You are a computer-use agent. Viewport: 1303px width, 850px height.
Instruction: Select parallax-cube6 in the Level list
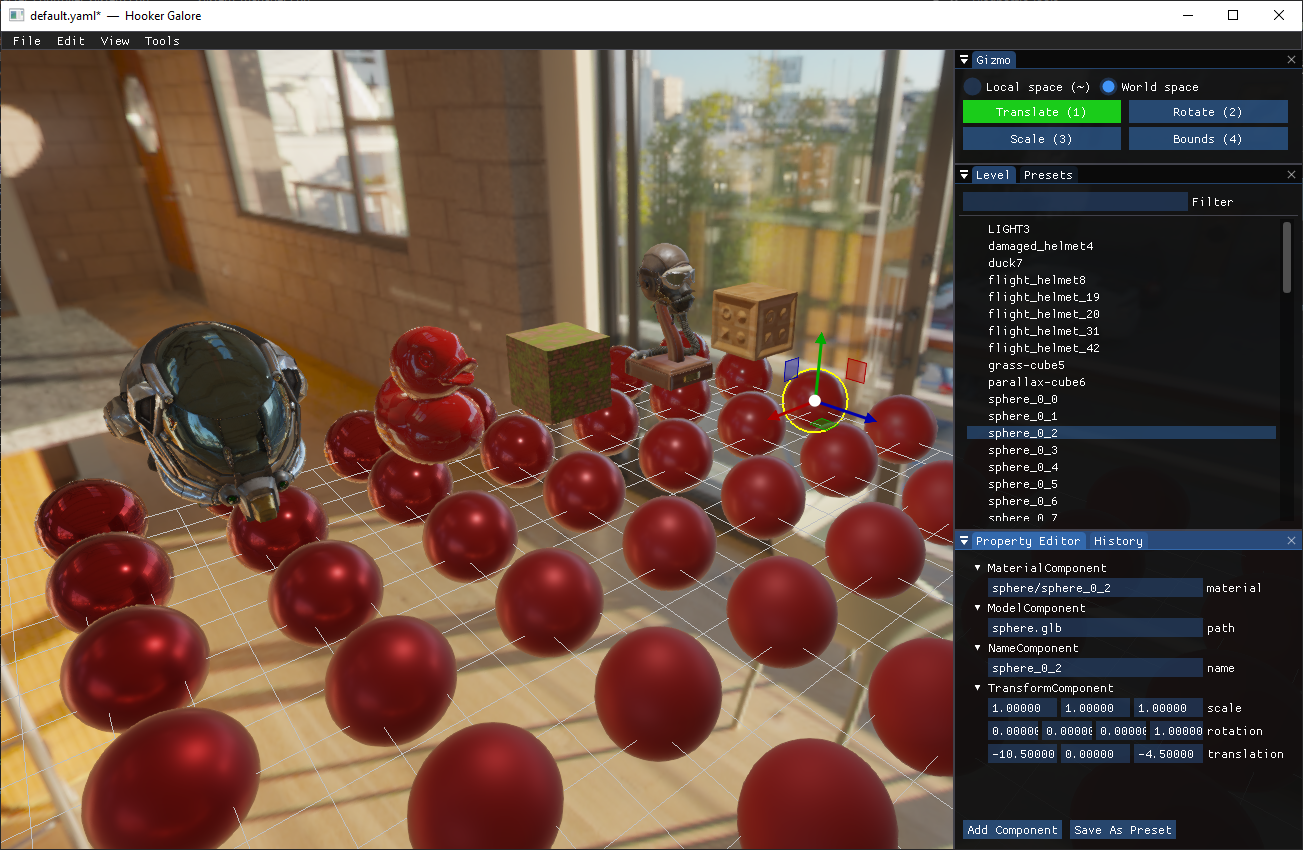[x=1121, y=382]
